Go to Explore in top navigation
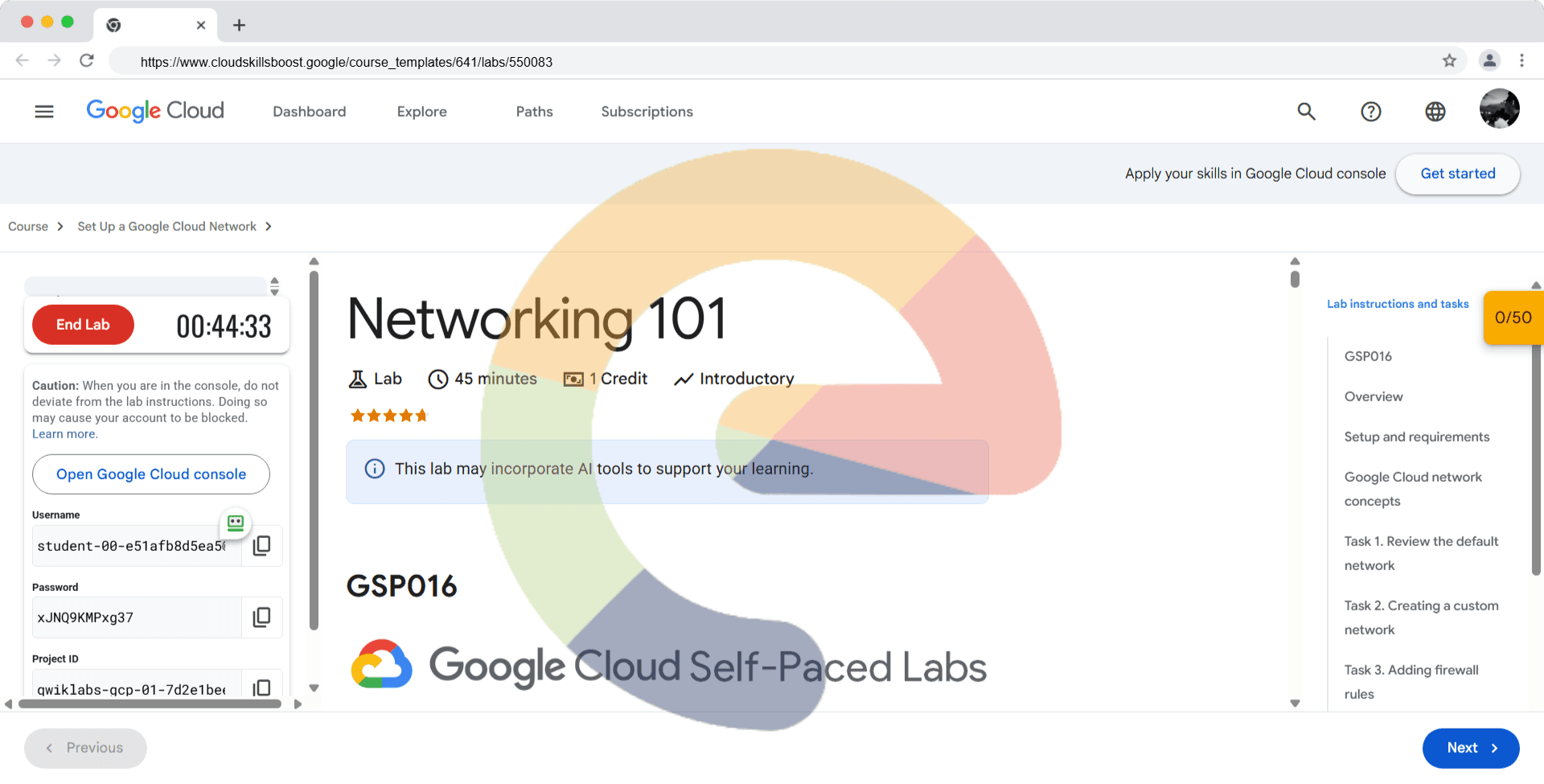The width and height of the screenshot is (1544, 784). point(421,112)
